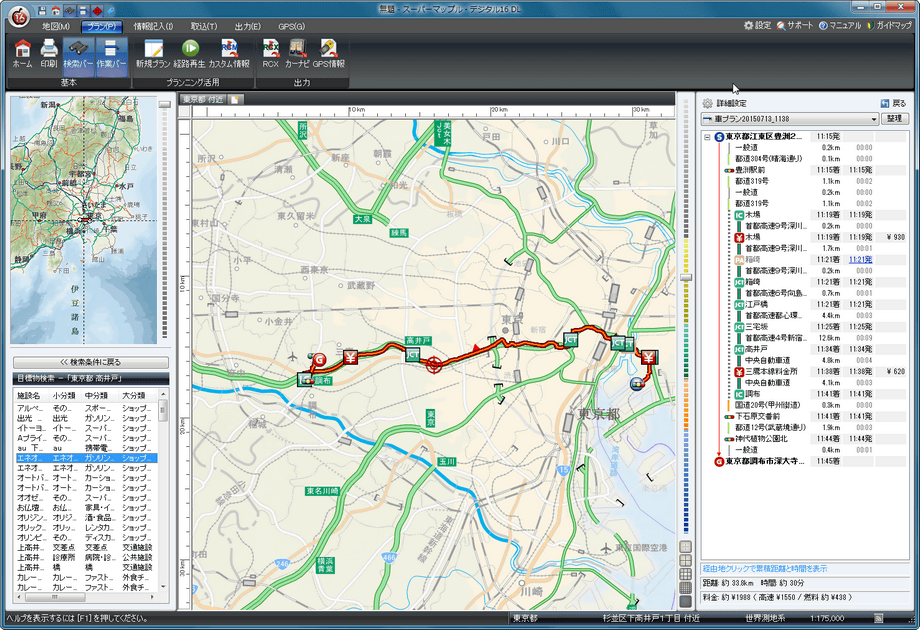This screenshot has width=920, height=630.
Task: Click the << 検索条件に戻る button
Action: pyautogui.click(x=90, y=363)
